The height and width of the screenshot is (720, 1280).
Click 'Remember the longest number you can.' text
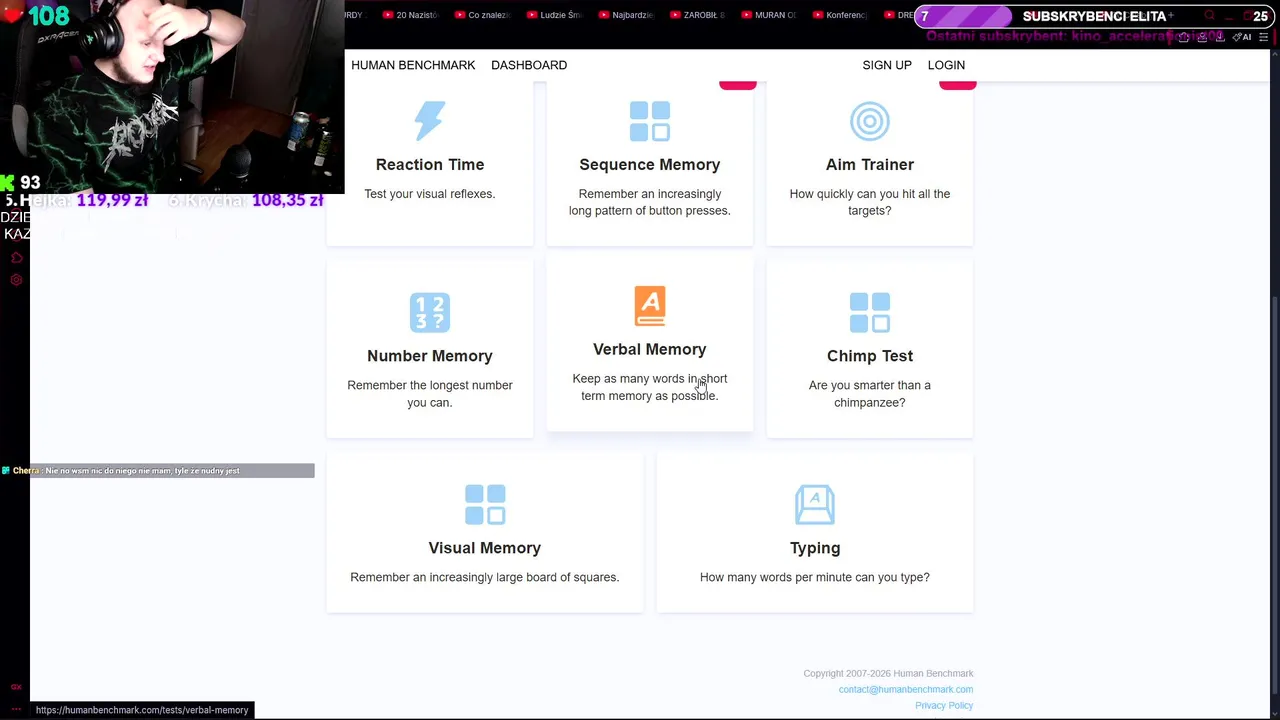pos(430,394)
